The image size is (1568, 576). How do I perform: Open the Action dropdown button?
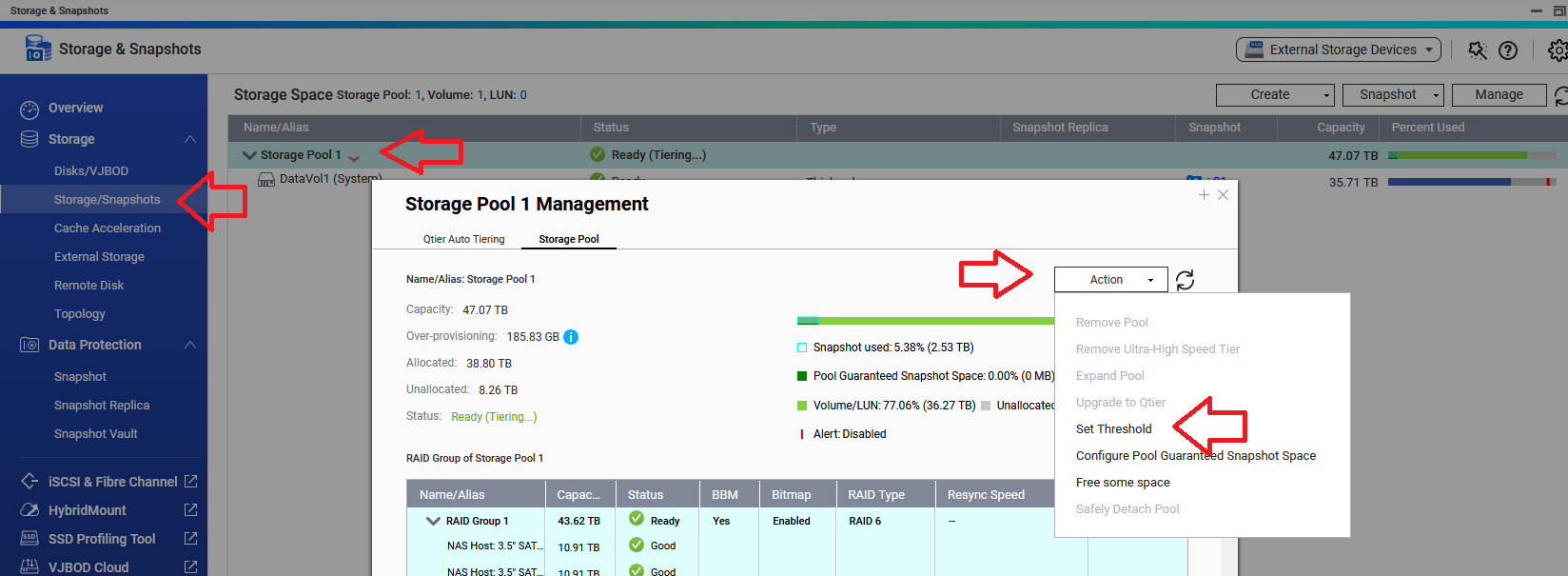tap(1110, 280)
